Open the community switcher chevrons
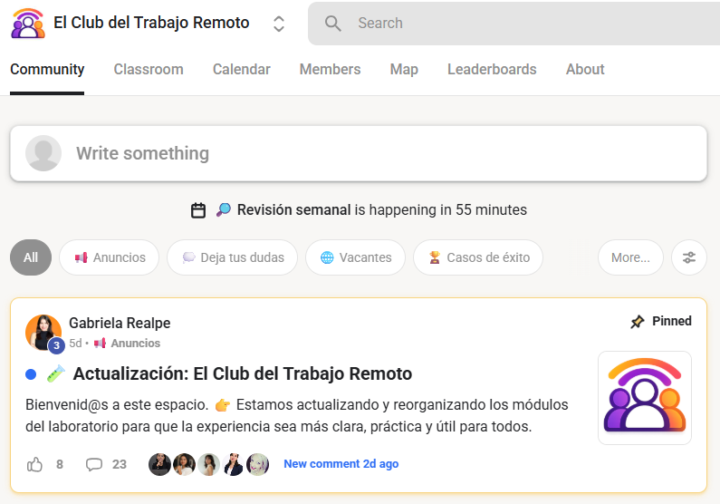This screenshot has width=720, height=504. tap(279, 24)
